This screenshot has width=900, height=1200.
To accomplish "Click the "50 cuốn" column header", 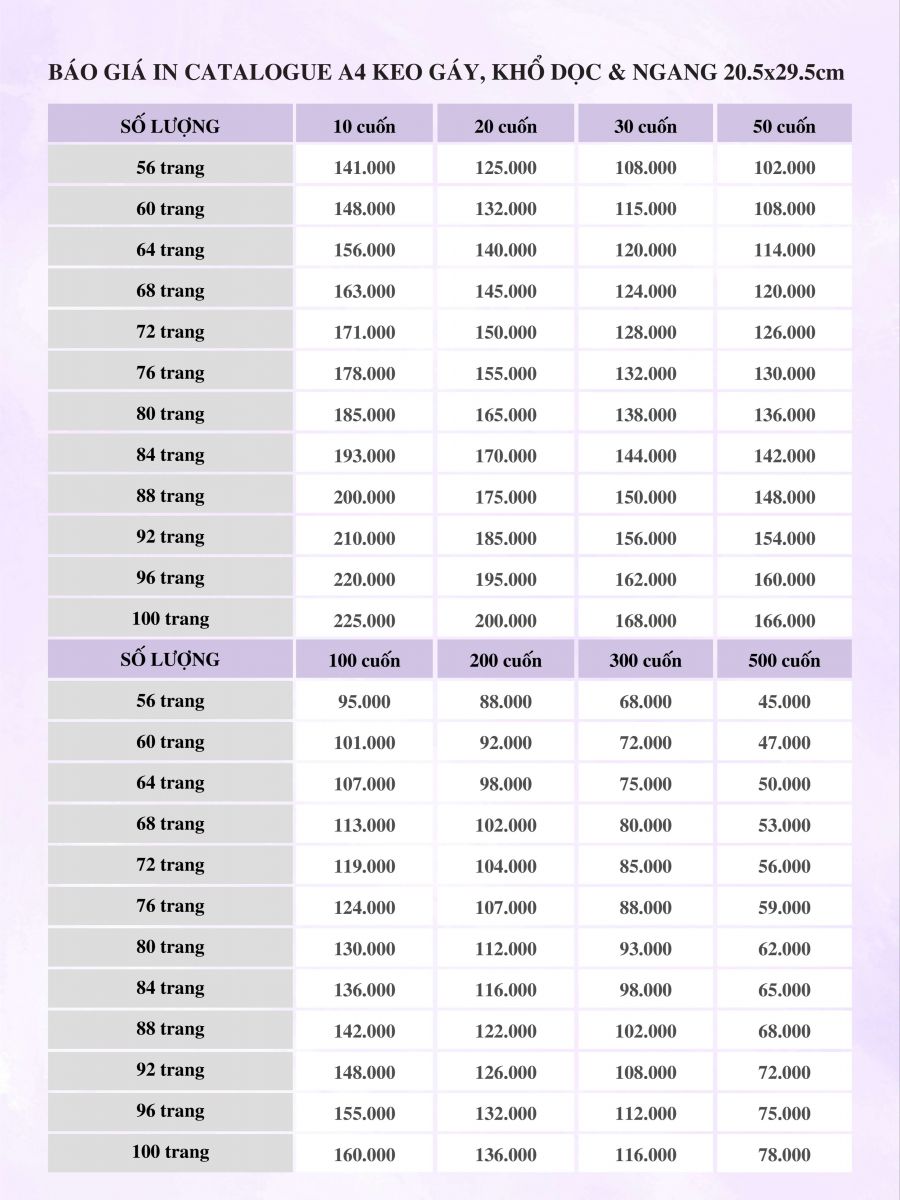I will pyautogui.click(x=784, y=126).
